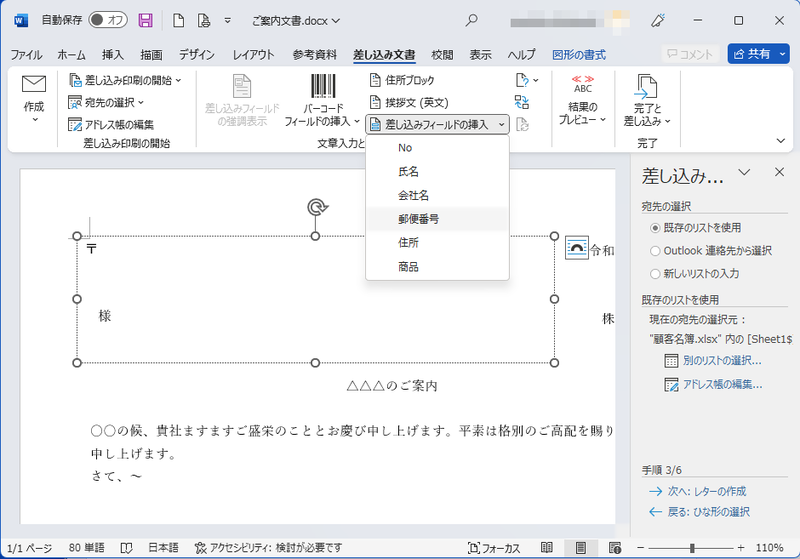Click the spelling check book icon
This screenshot has height=559, width=800.
pyautogui.click(x=126, y=548)
